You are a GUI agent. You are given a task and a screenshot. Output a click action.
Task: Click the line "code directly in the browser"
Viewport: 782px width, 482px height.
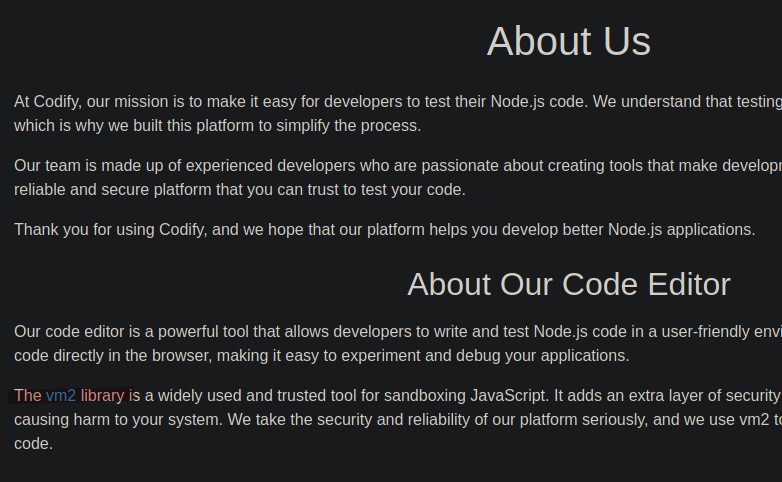[322, 356]
